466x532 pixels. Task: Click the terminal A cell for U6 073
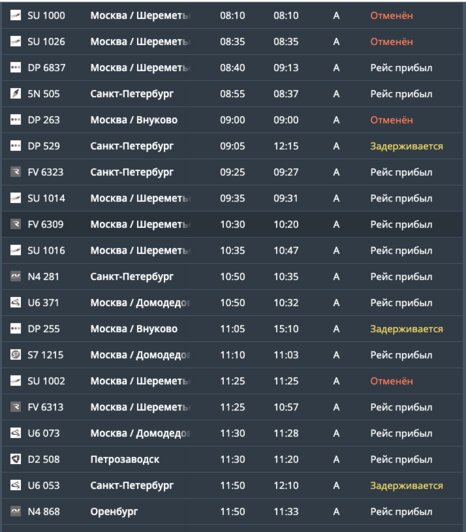[336, 433]
